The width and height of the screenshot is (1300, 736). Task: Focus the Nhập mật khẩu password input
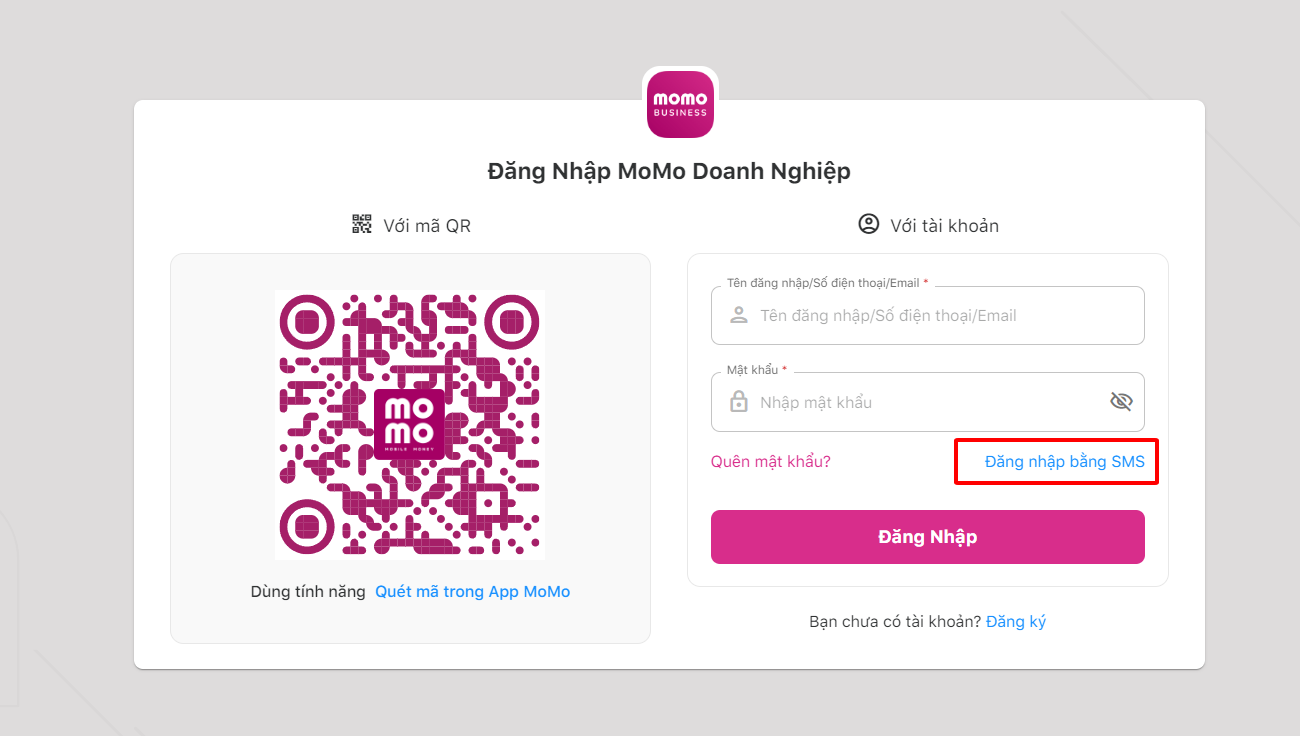point(920,402)
